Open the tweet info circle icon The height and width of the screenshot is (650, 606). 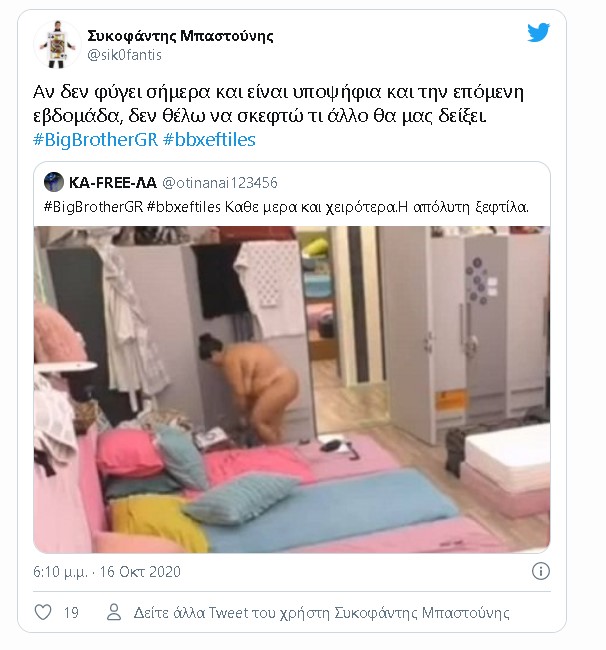click(x=541, y=571)
